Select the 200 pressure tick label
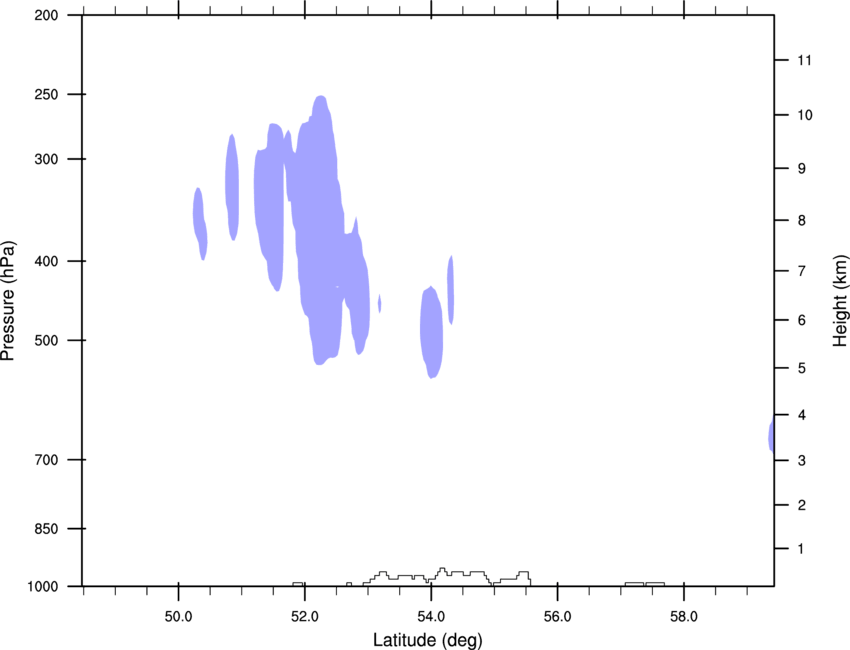The height and width of the screenshot is (650, 850). 46,15
